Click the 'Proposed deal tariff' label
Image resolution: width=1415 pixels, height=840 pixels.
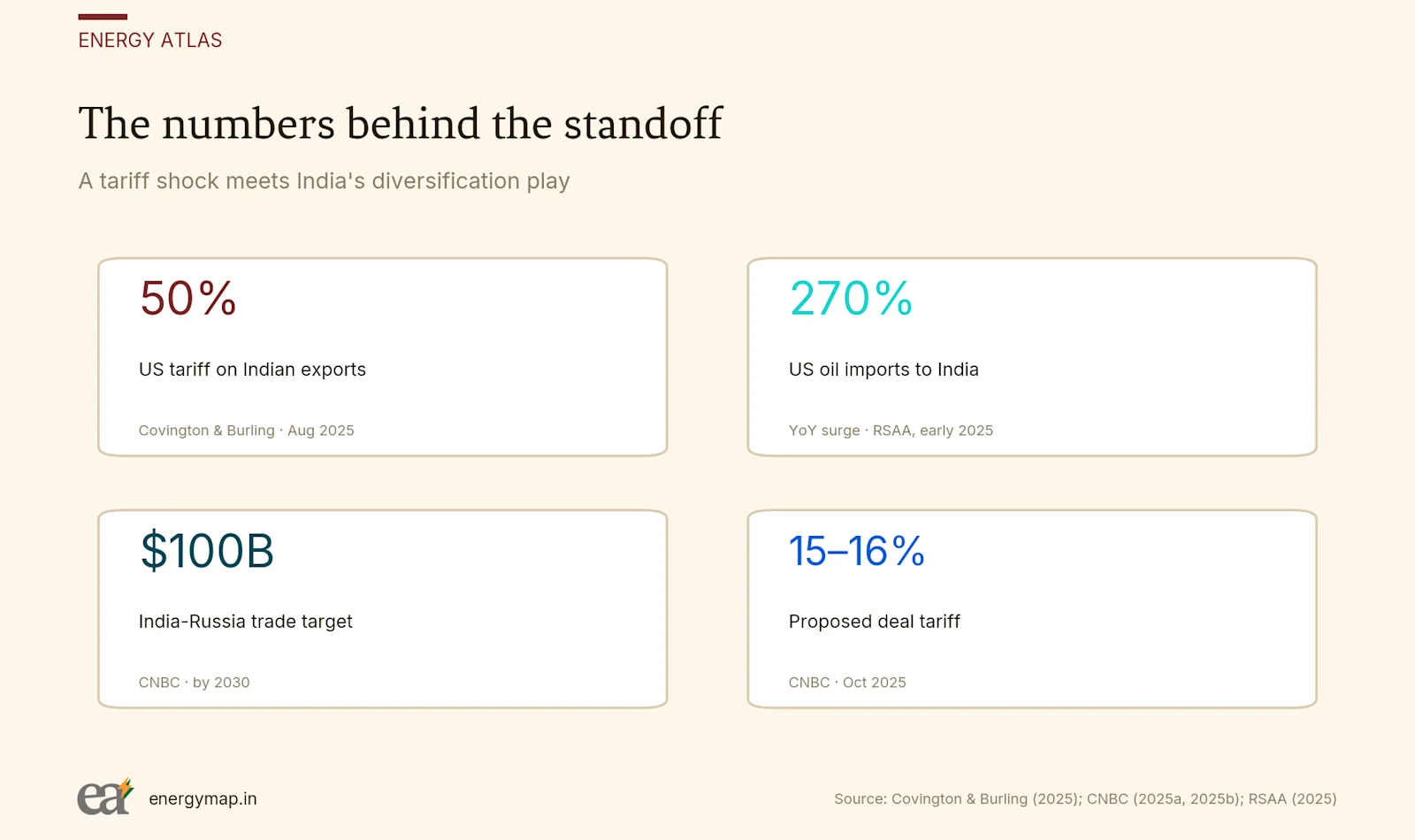pos(874,622)
